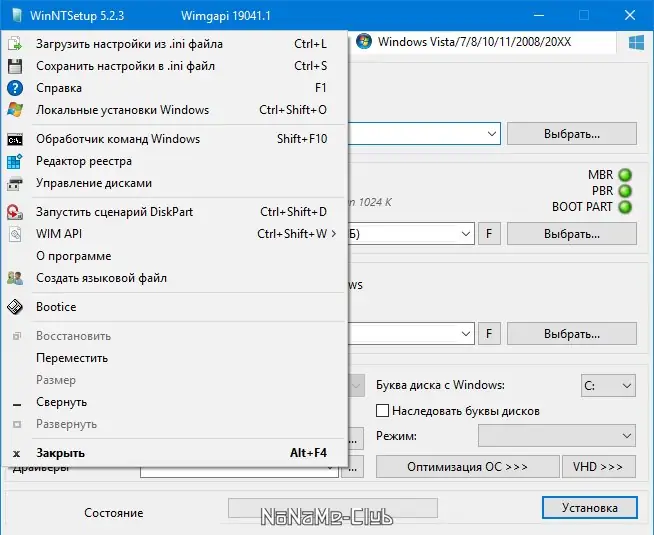Expand the boot drive selection dropdown

[x=466, y=234]
